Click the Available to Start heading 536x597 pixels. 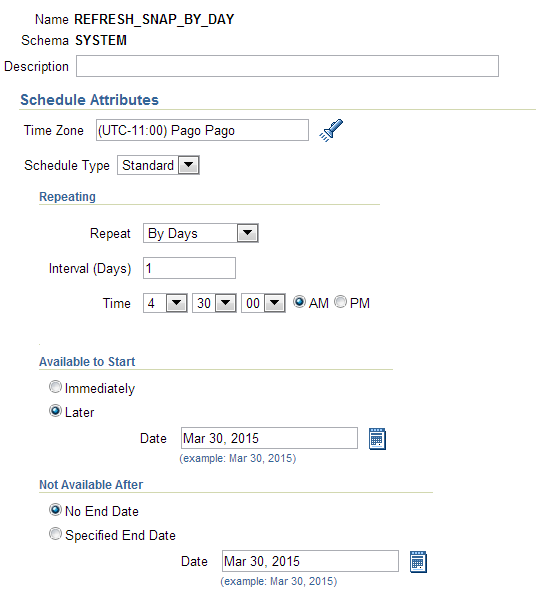tap(87, 361)
